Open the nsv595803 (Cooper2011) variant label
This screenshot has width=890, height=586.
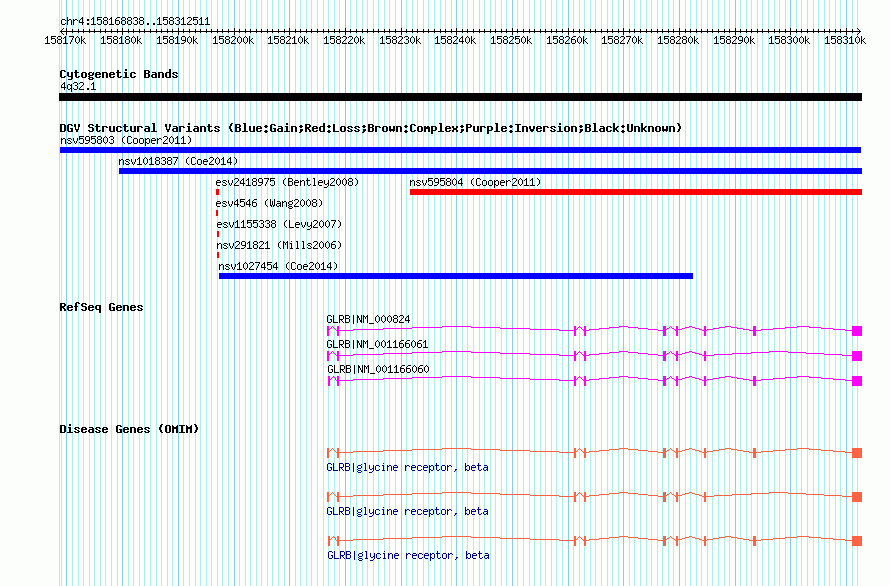(x=126, y=140)
